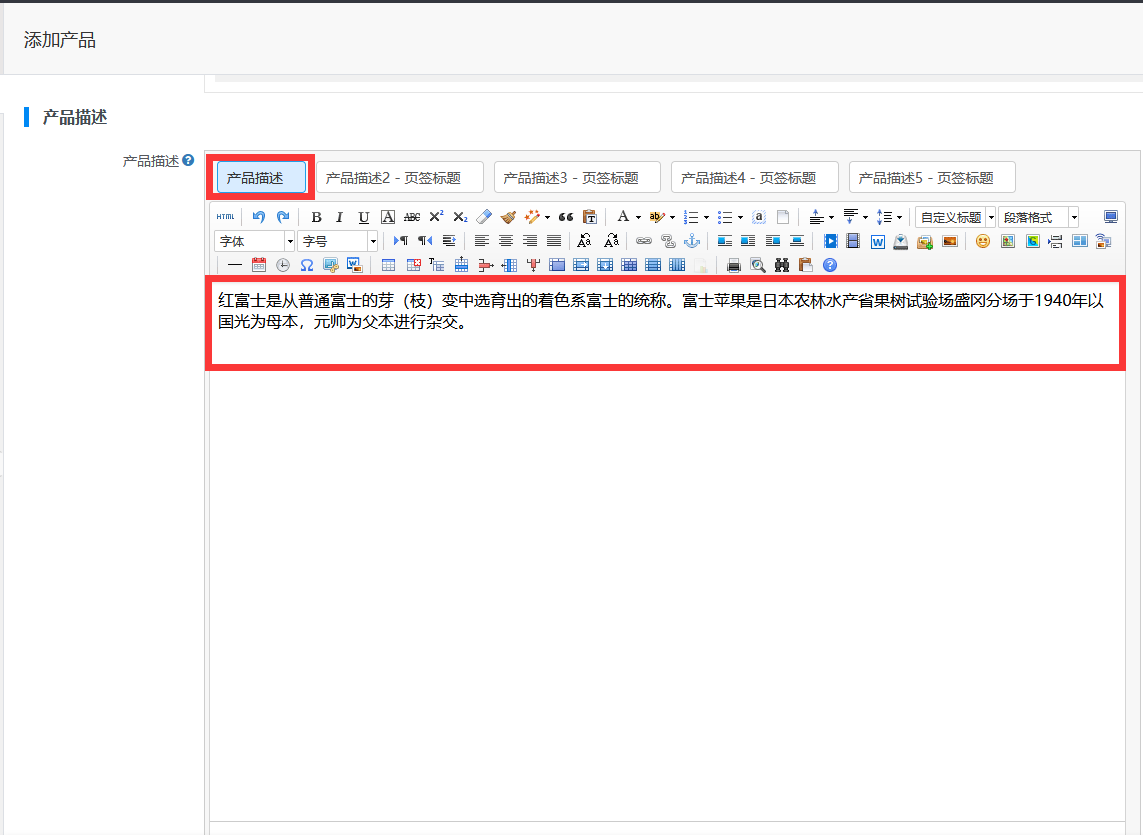Insert special character with Omega icon

[x=307, y=265]
